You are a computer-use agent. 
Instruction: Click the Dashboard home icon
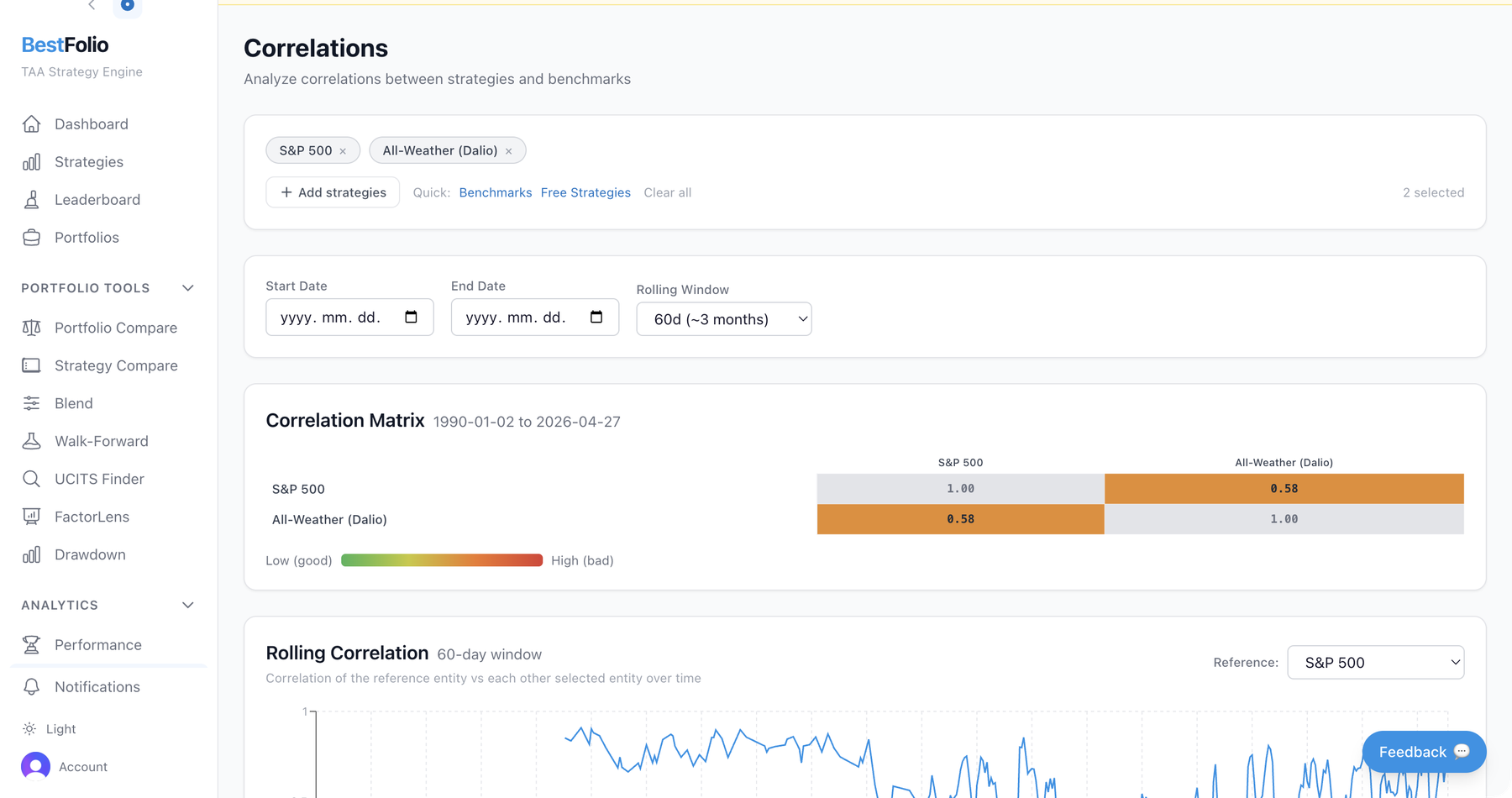click(x=31, y=124)
